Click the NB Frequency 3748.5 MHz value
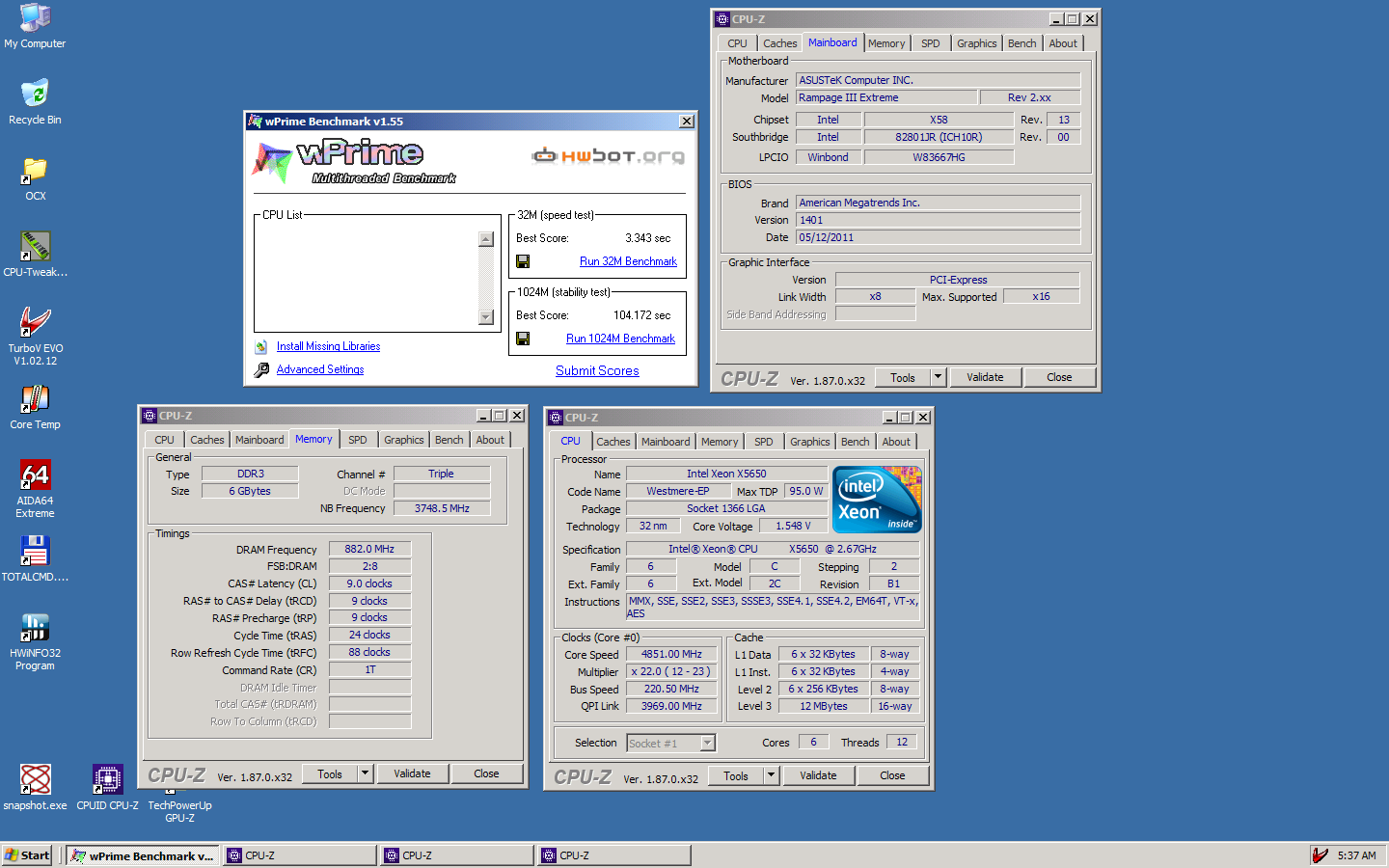 point(442,508)
